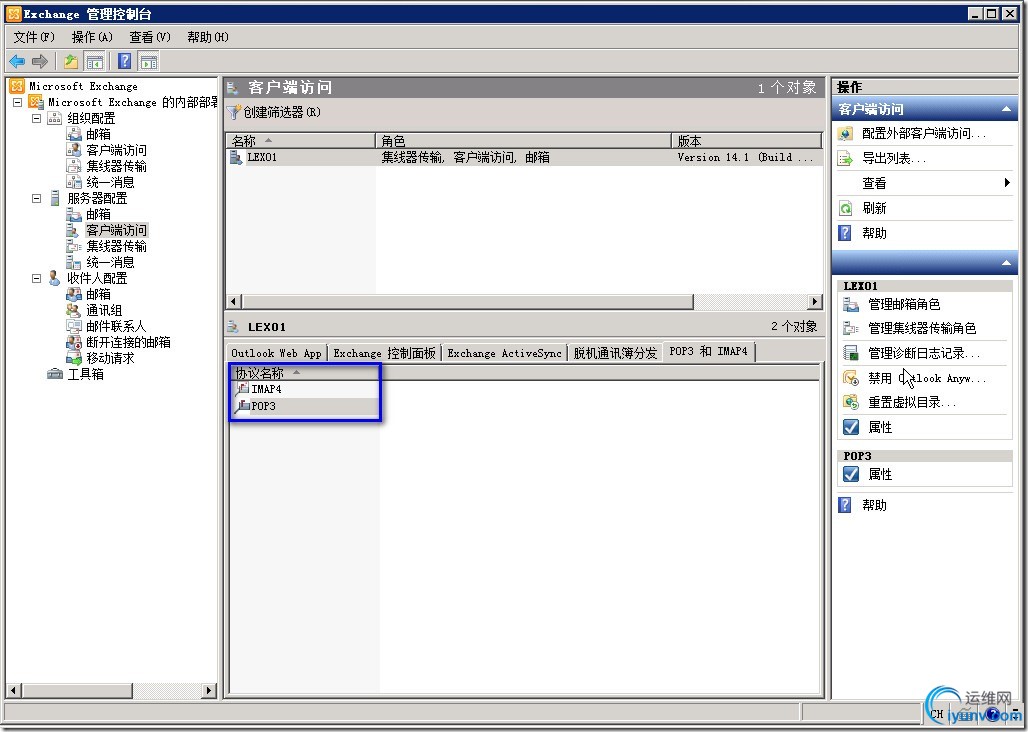Screen dimensions: 1028x732
Task: Open the 查看 submenu arrow
Action: tap(1007, 183)
